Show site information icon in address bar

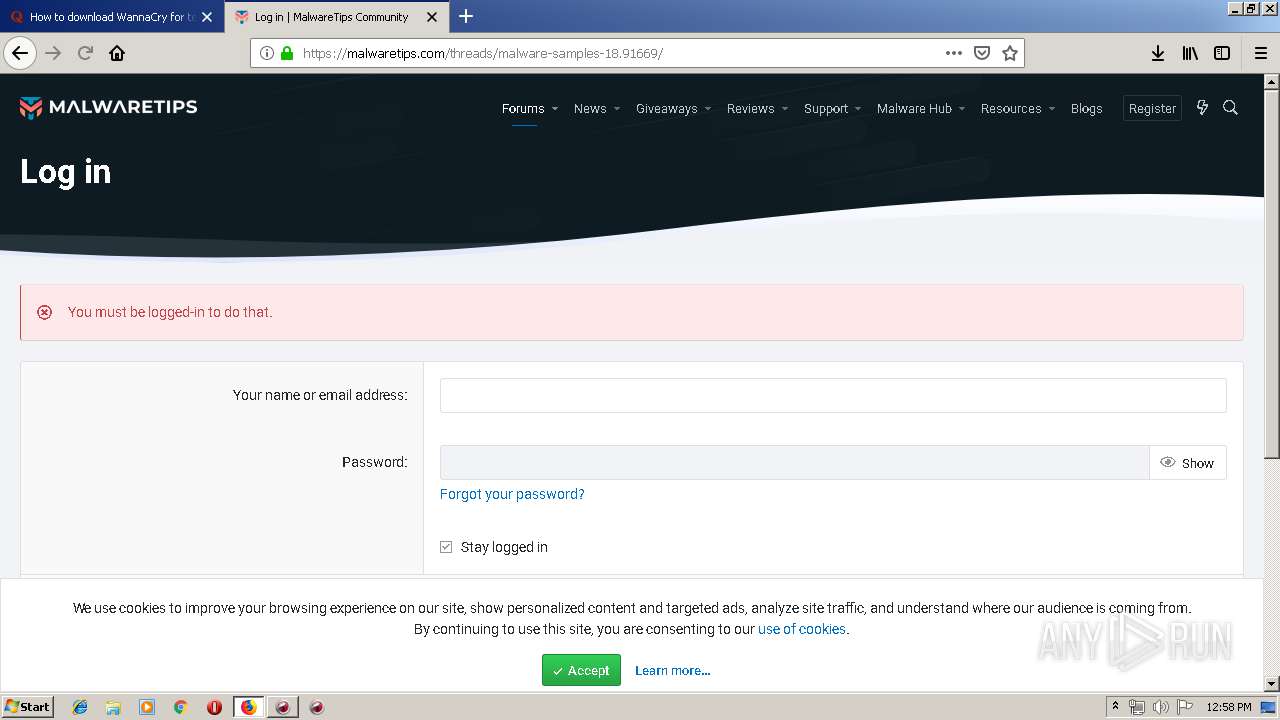pyautogui.click(x=267, y=53)
